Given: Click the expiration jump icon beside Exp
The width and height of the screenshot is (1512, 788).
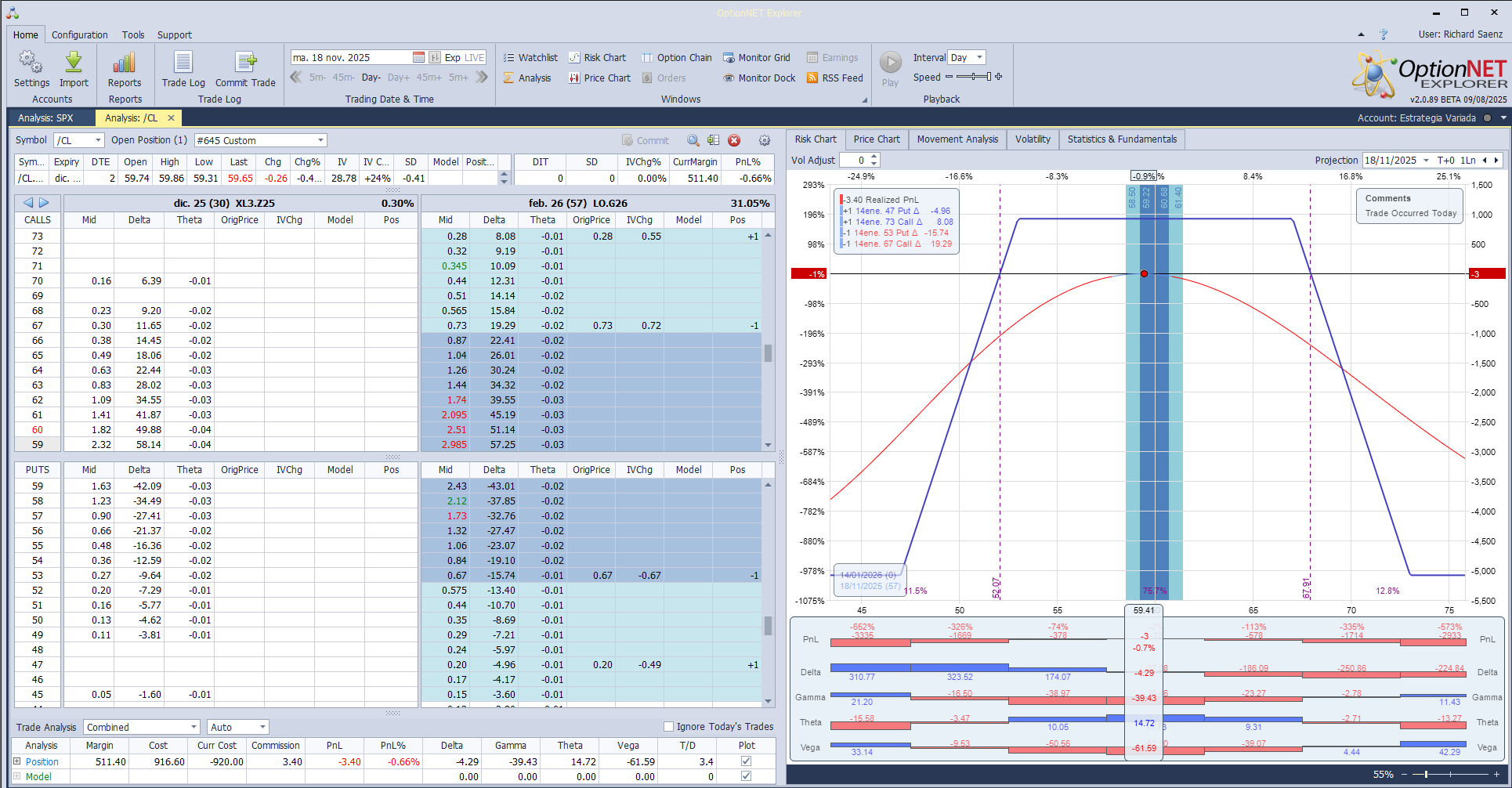Looking at the screenshot, I should click(x=435, y=57).
